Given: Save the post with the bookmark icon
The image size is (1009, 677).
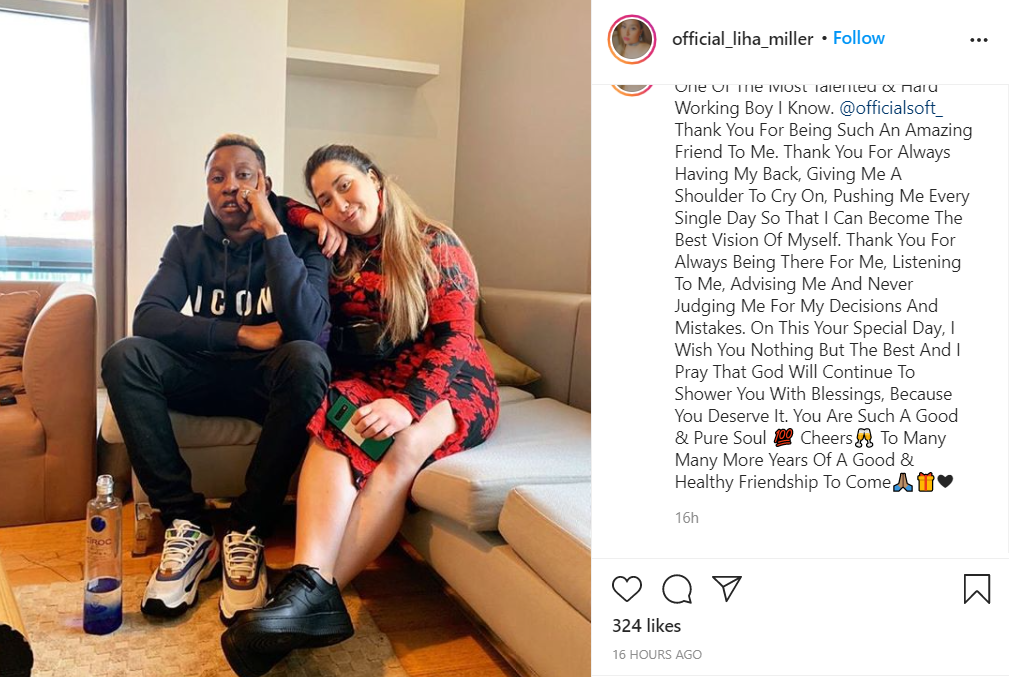Looking at the screenshot, I should (976, 589).
